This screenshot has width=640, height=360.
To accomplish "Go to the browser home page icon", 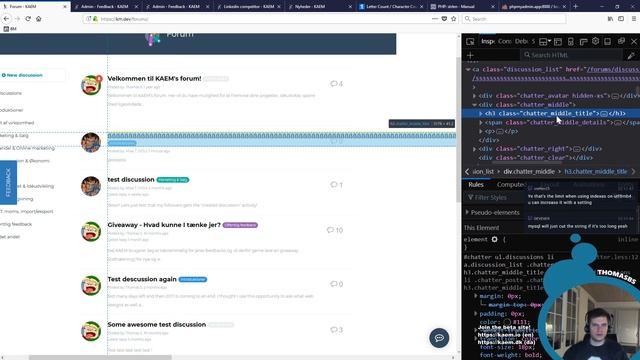I will click(38, 19).
